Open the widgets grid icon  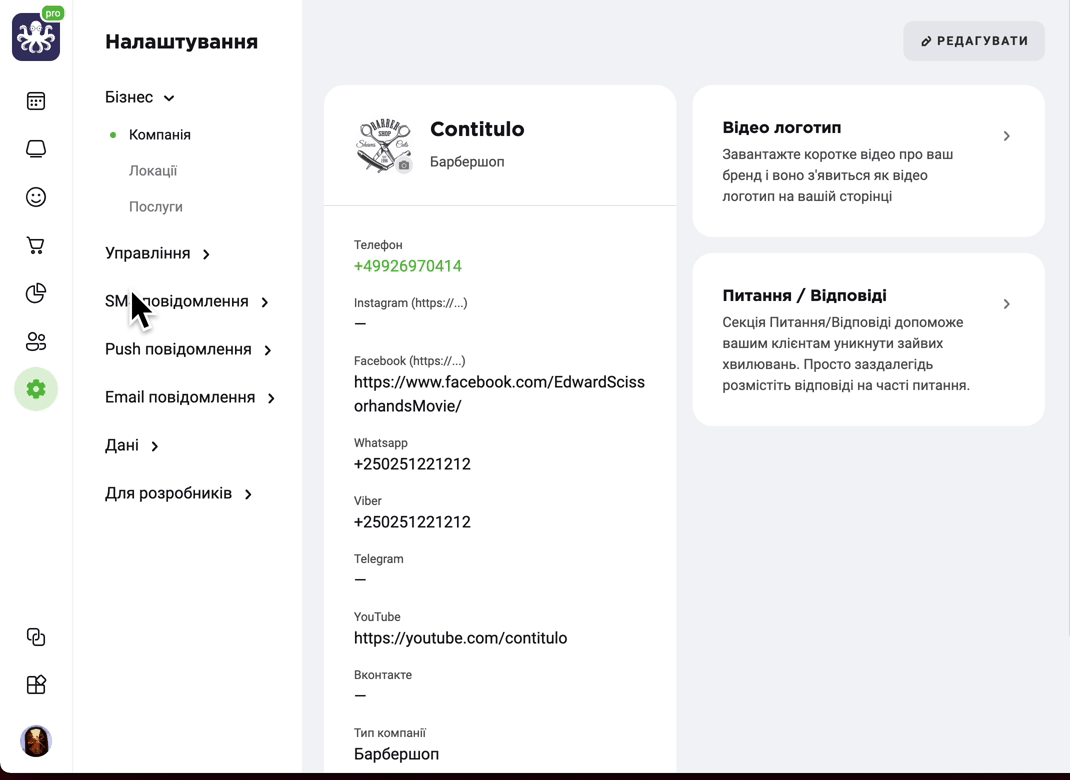36,684
